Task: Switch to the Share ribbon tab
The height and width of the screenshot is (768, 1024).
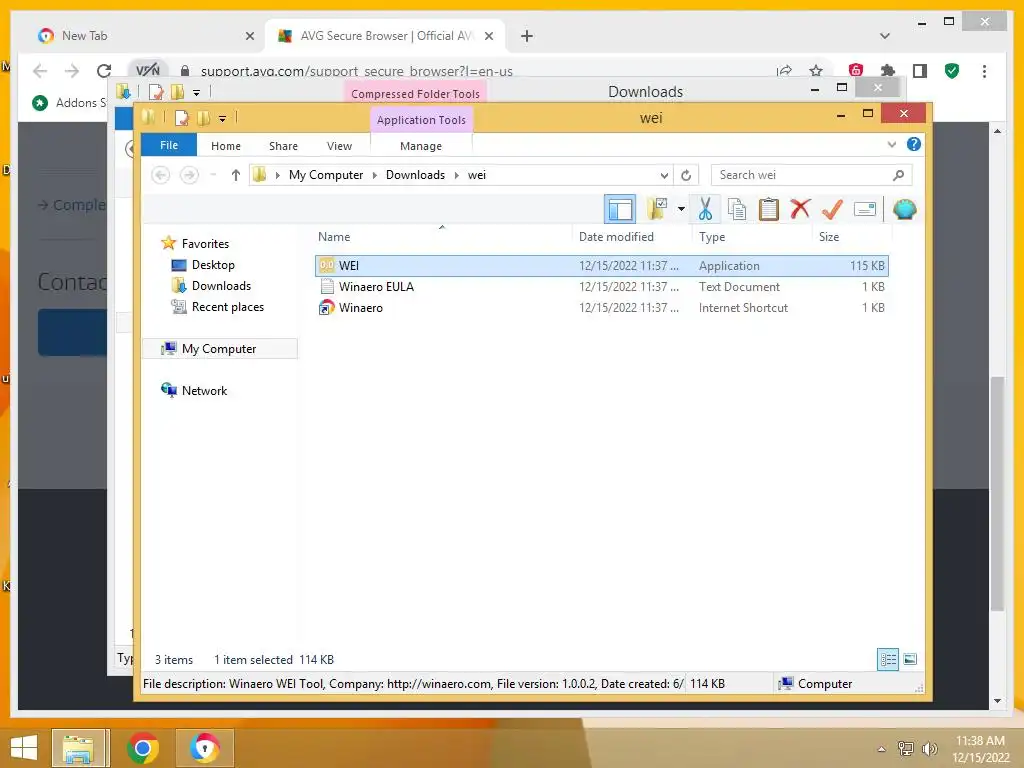Action: (283, 146)
